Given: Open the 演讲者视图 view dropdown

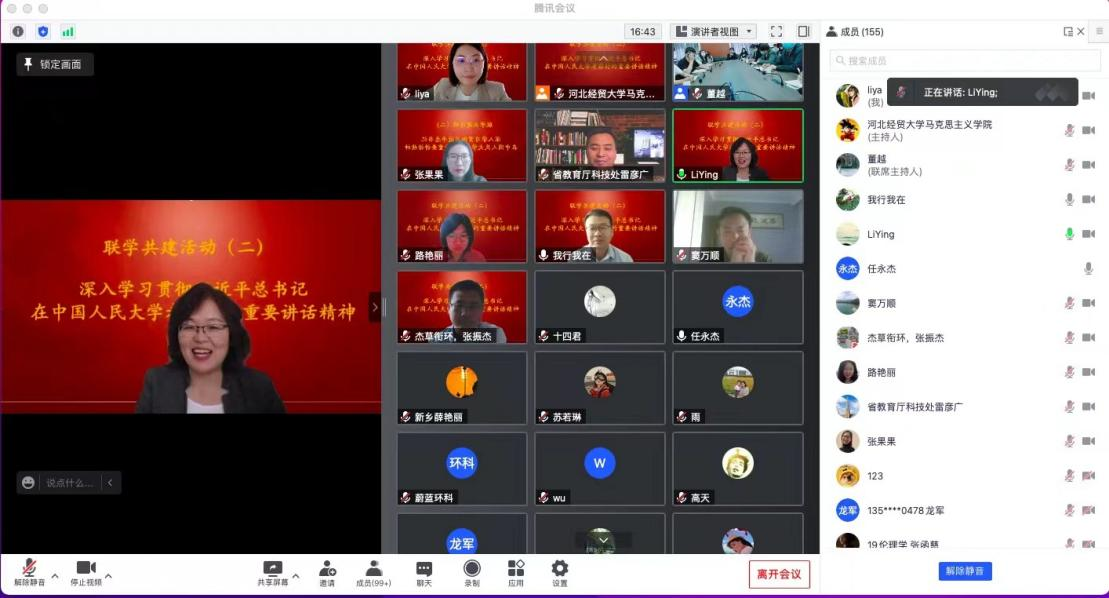Looking at the screenshot, I should tap(713, 32).
